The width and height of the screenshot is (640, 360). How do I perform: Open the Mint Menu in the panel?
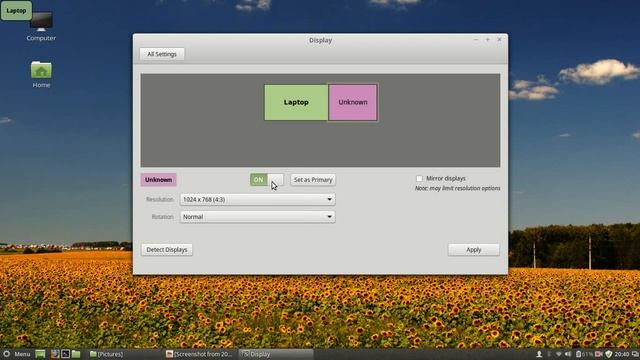point(17,354)
